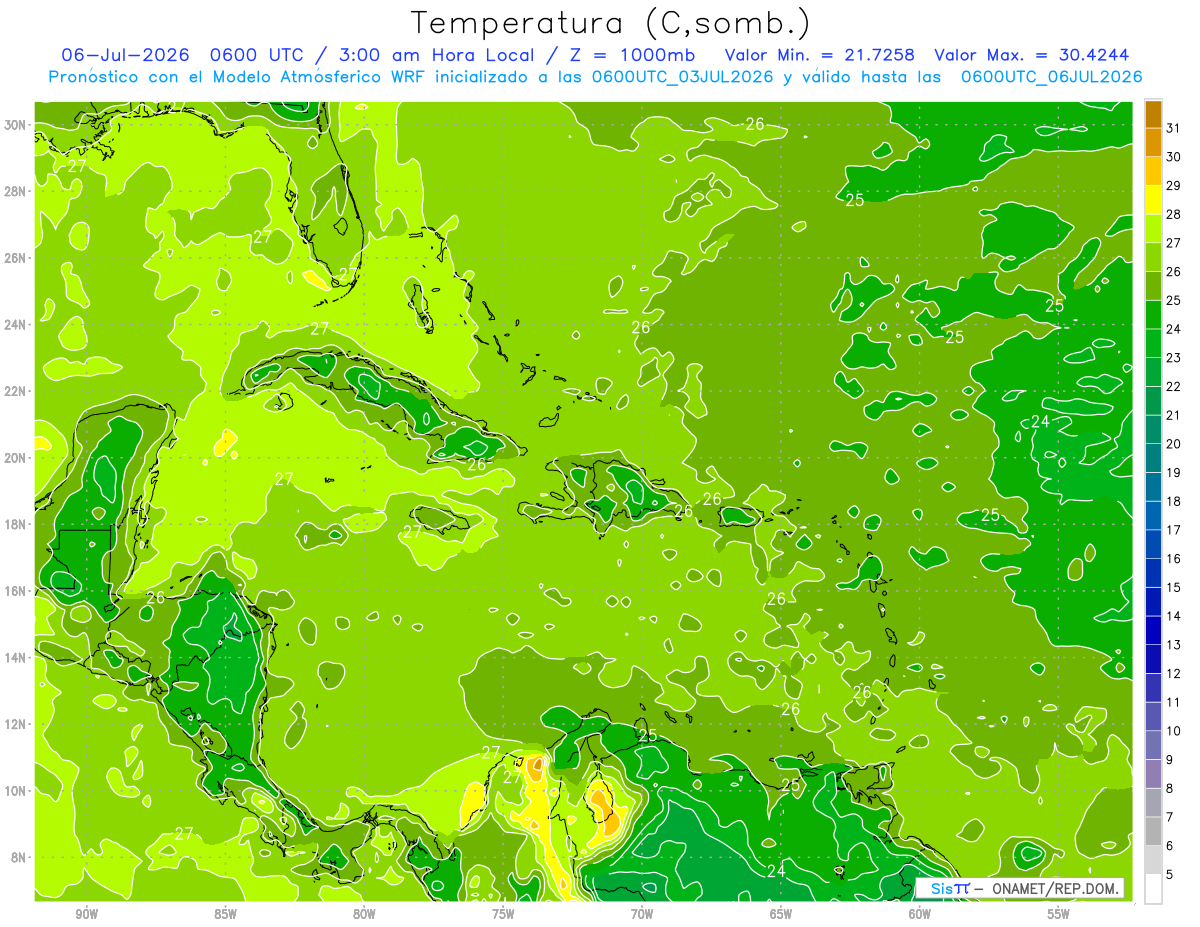This screenshot has height=927, width=1200.
Task: Select the date text "06-Jul-2026"
Action: [125, 55]
